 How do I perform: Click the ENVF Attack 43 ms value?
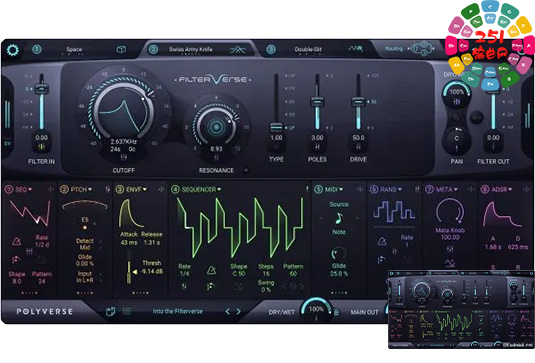point(129,243)
